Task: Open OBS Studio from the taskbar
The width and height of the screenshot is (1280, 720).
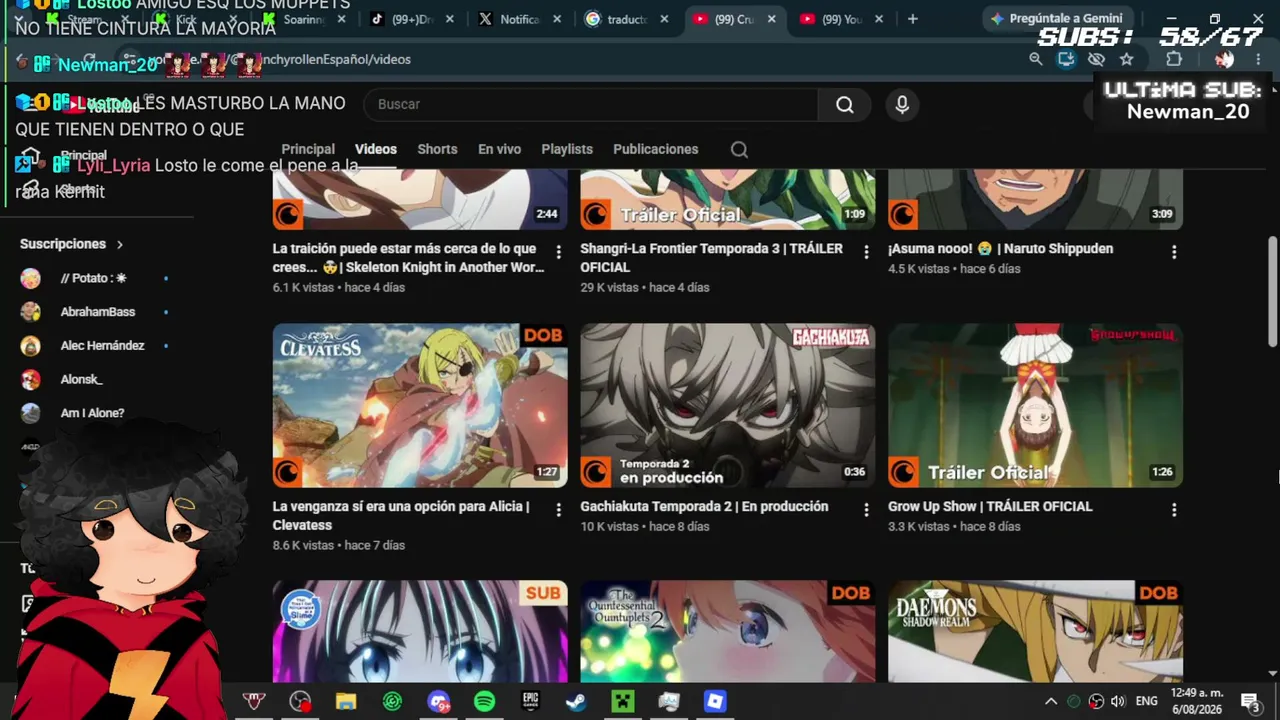Action: click(x=300, y=702)
